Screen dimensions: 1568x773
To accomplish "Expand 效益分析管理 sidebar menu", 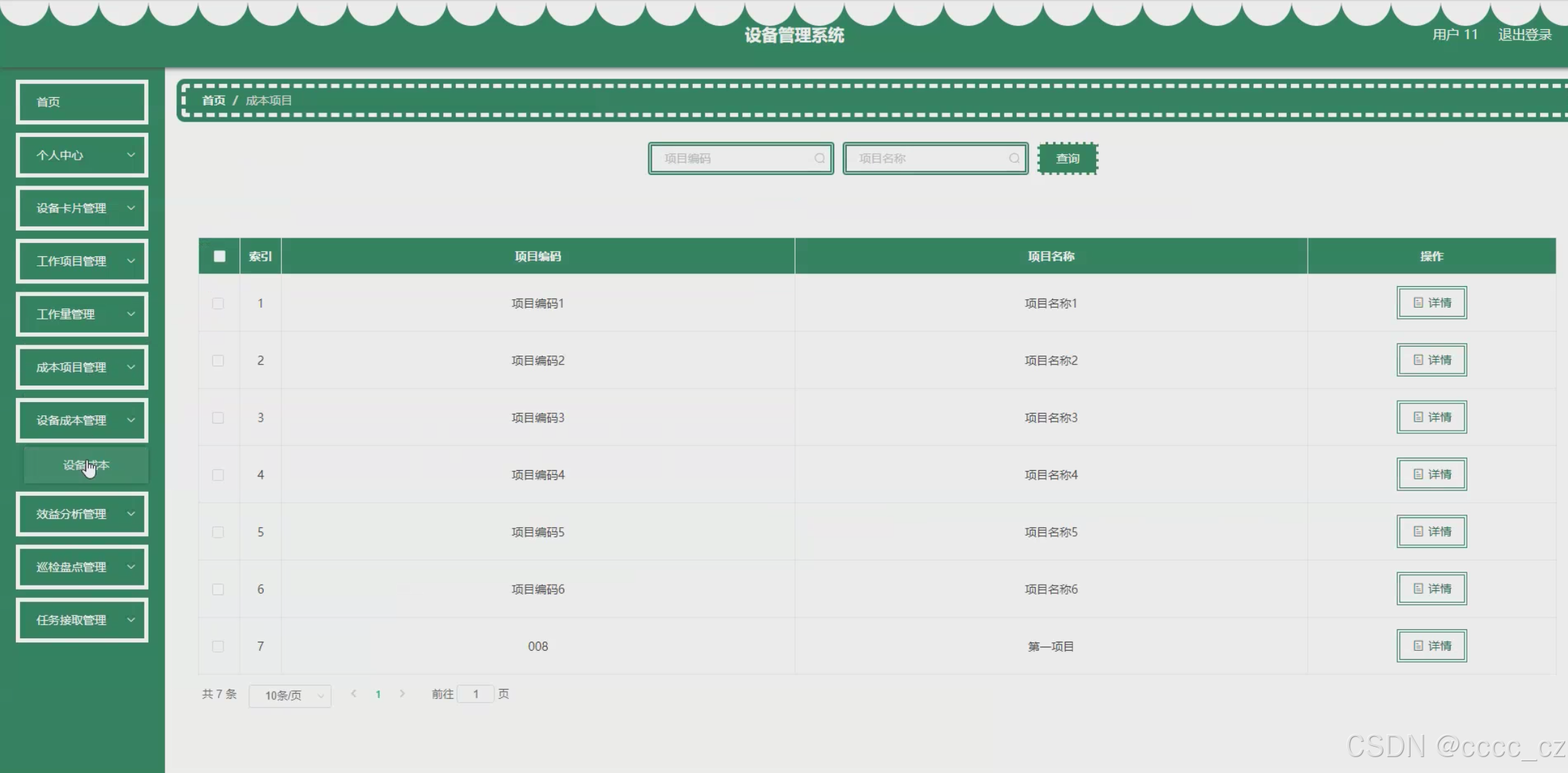I will (x=82, y=514).
